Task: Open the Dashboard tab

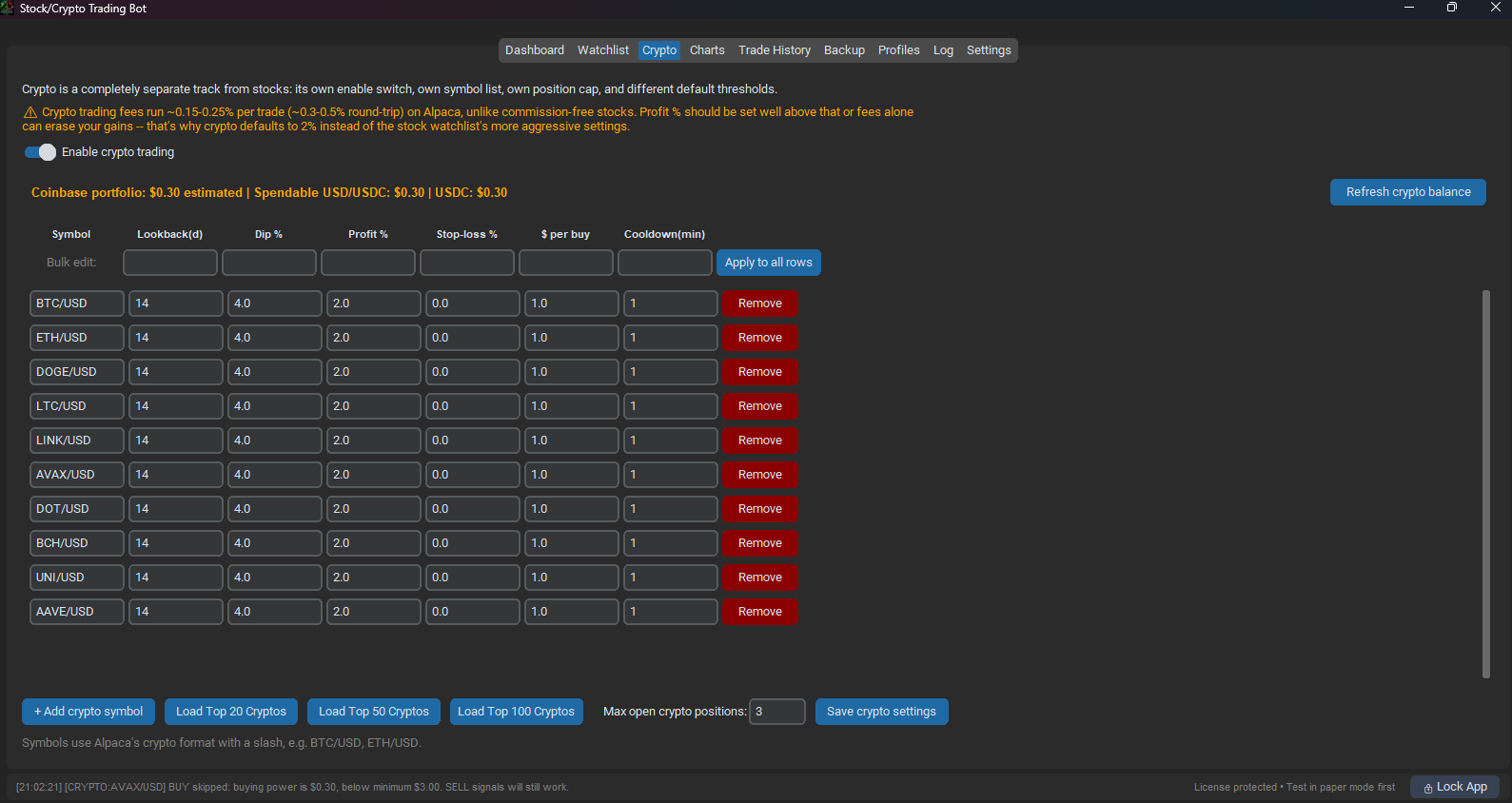Action: tap(535, 50)
